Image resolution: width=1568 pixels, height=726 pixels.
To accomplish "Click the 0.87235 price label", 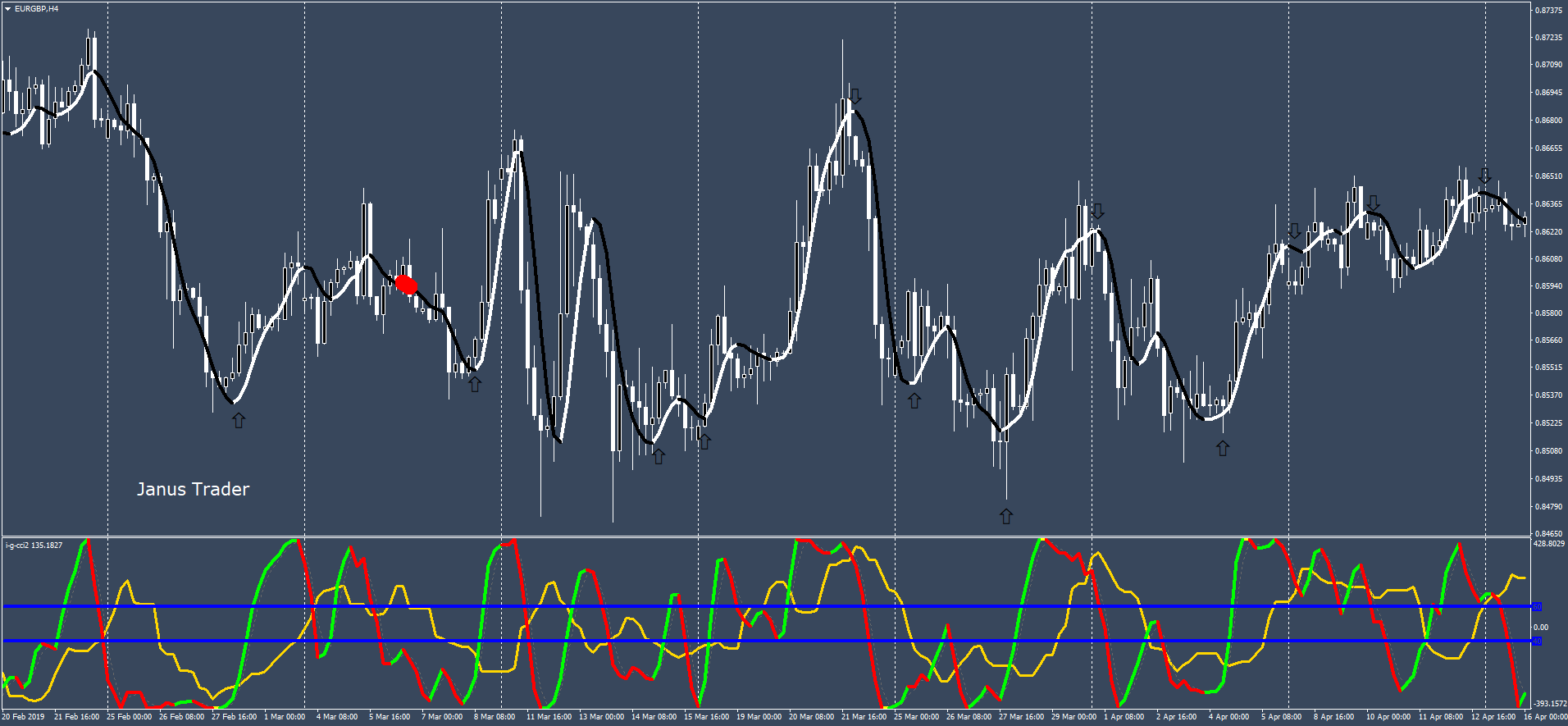I will (1548, 38).
